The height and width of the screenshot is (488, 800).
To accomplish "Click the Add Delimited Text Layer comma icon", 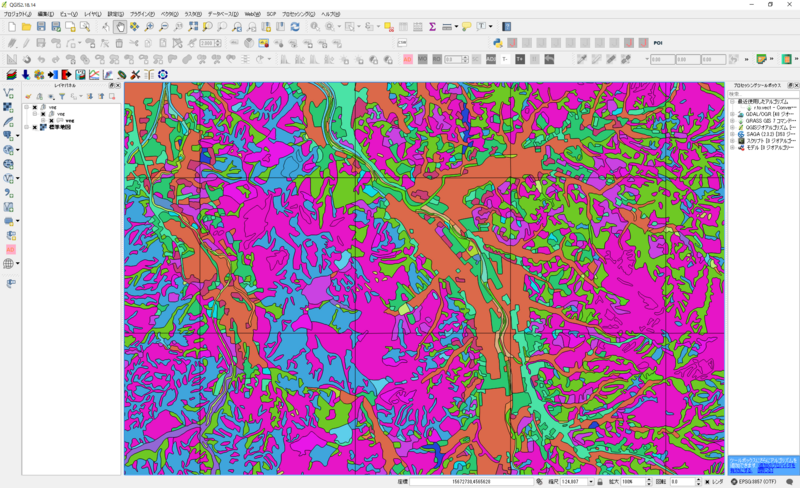I will 8,193.
